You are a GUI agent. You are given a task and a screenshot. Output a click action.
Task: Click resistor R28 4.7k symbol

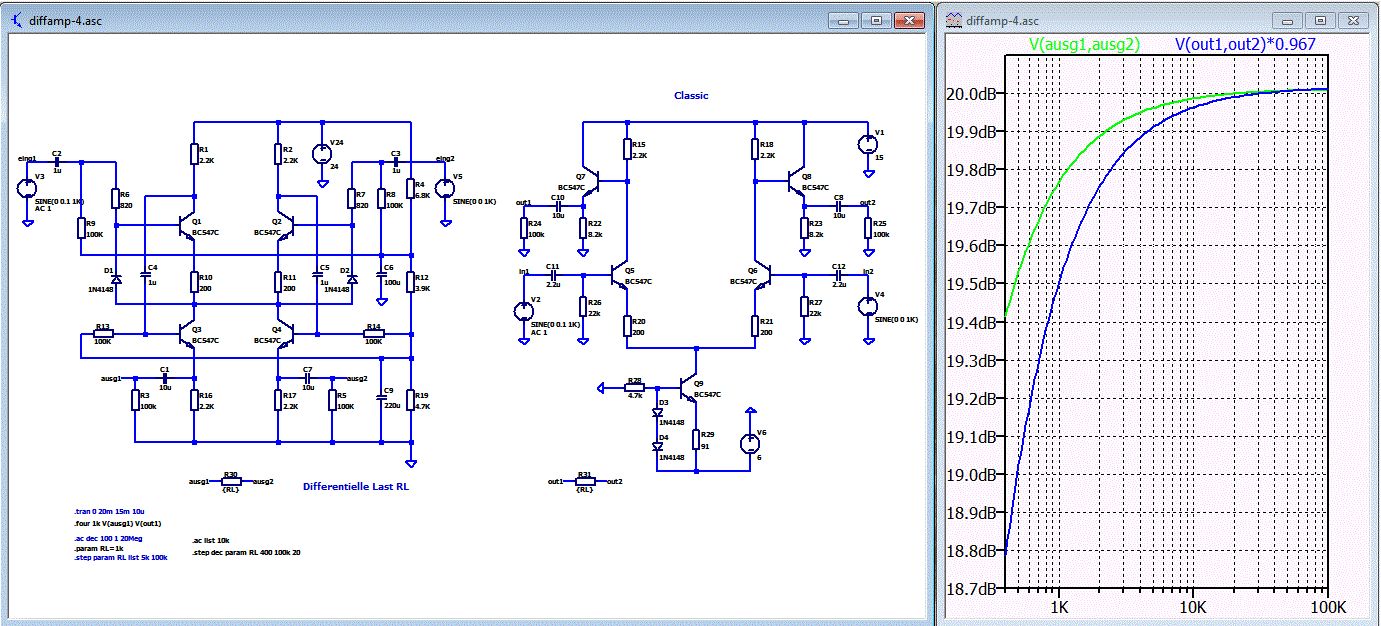pyautogui.click(x=635, y=387)
